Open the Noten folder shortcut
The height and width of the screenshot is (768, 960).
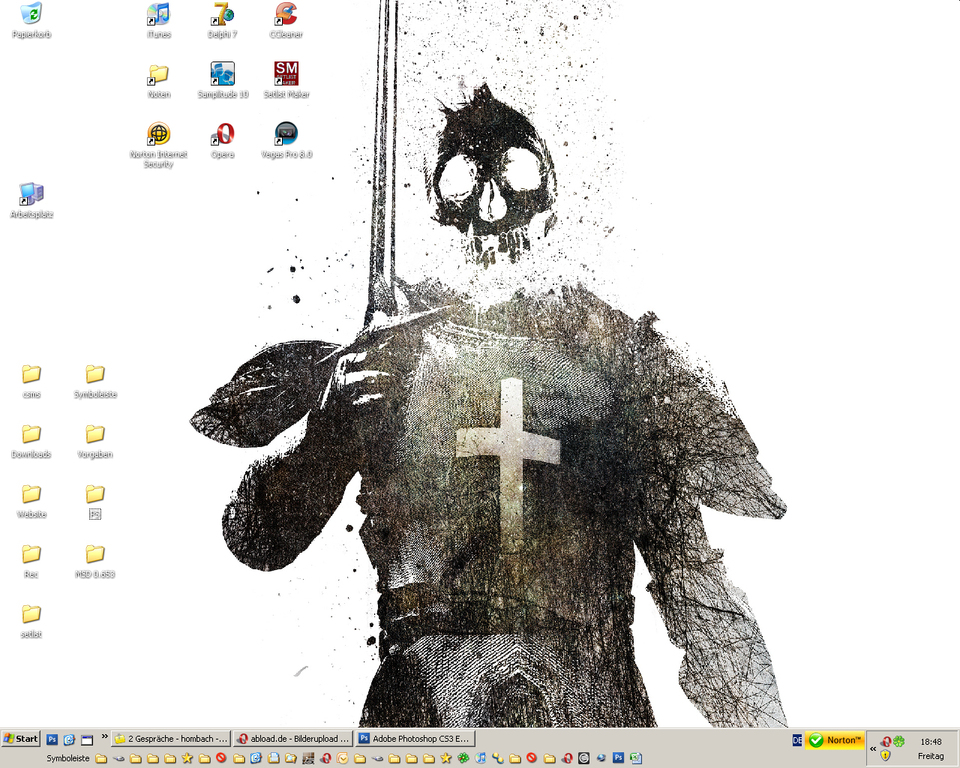159,80
